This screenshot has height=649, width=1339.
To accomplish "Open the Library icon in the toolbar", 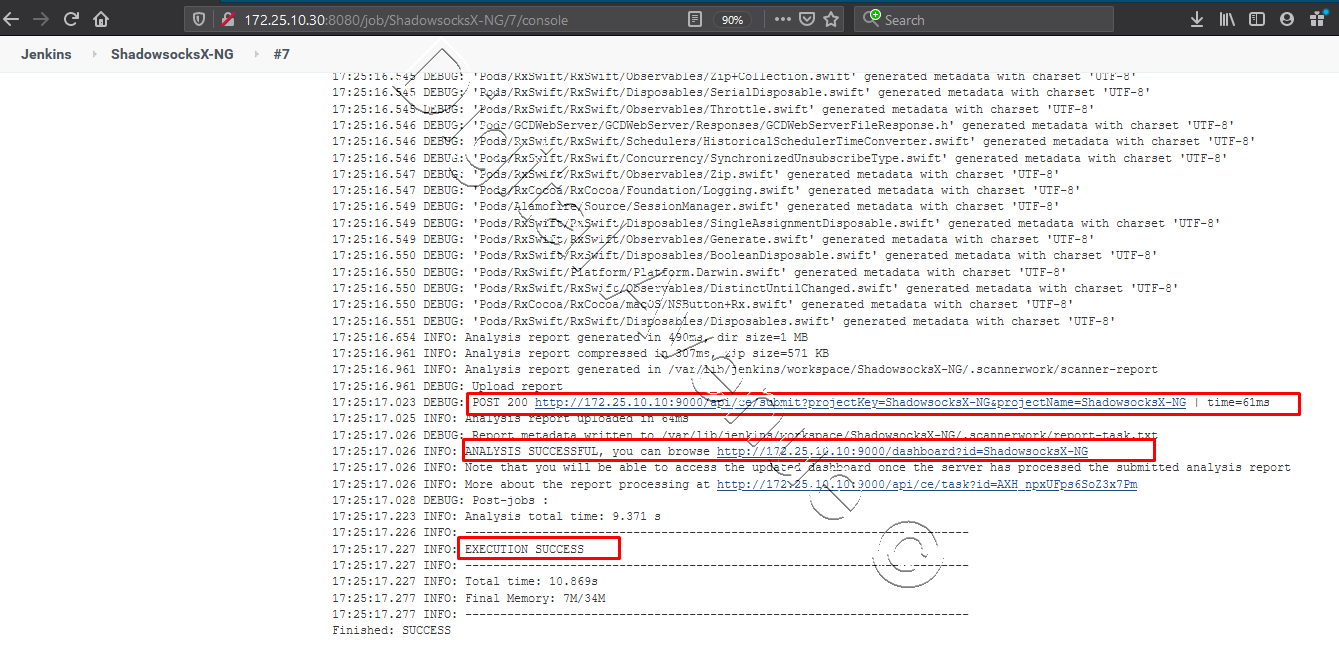I will (x=1227, y=18).
